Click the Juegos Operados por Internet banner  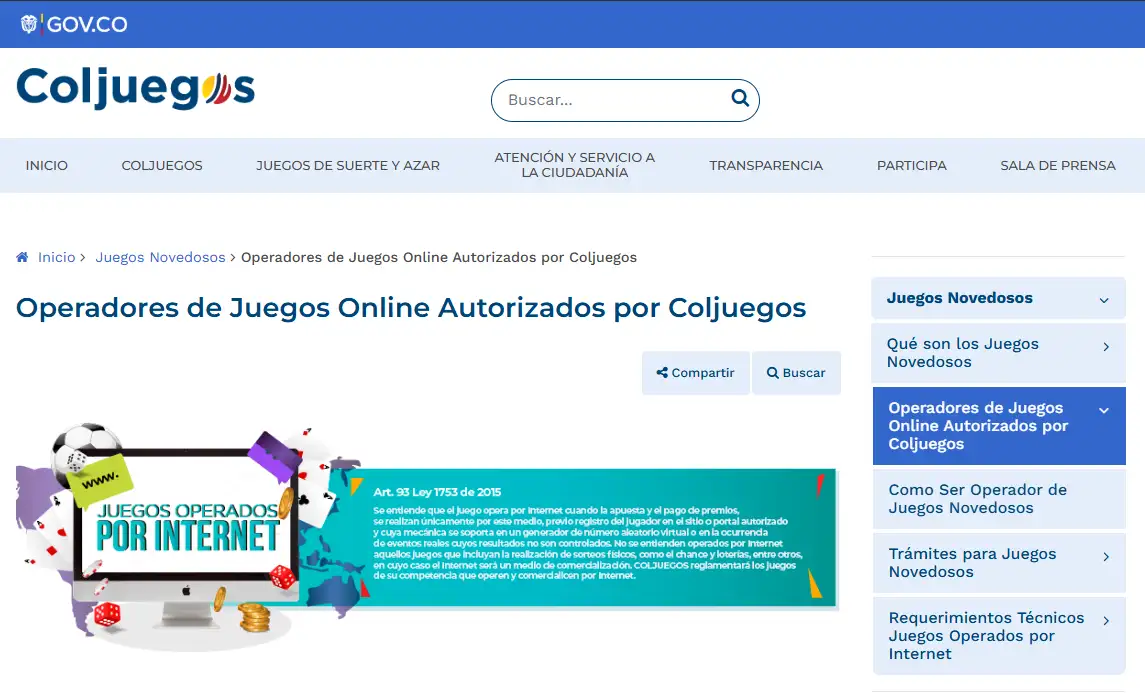click(427, 537)
